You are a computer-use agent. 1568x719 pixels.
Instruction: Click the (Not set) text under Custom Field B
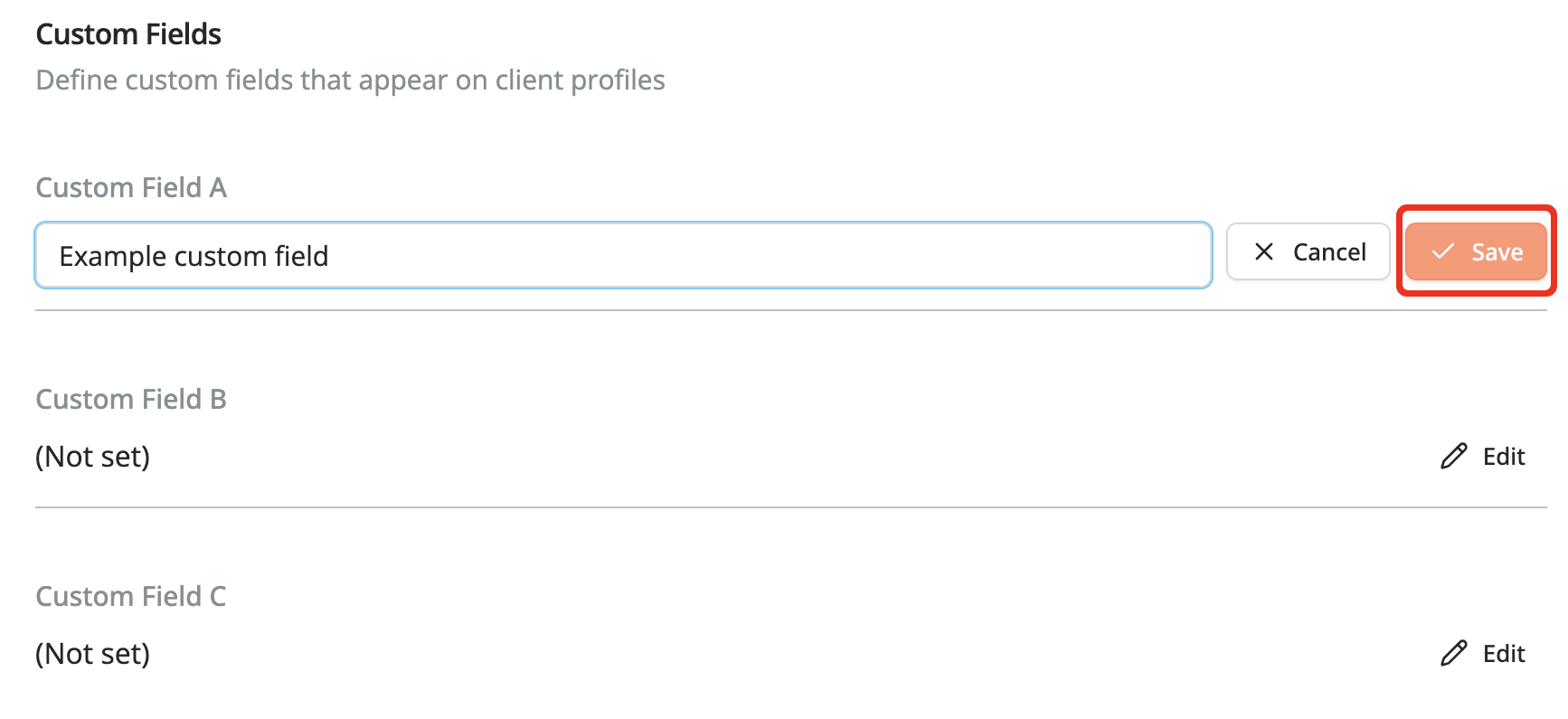point(92,456)
